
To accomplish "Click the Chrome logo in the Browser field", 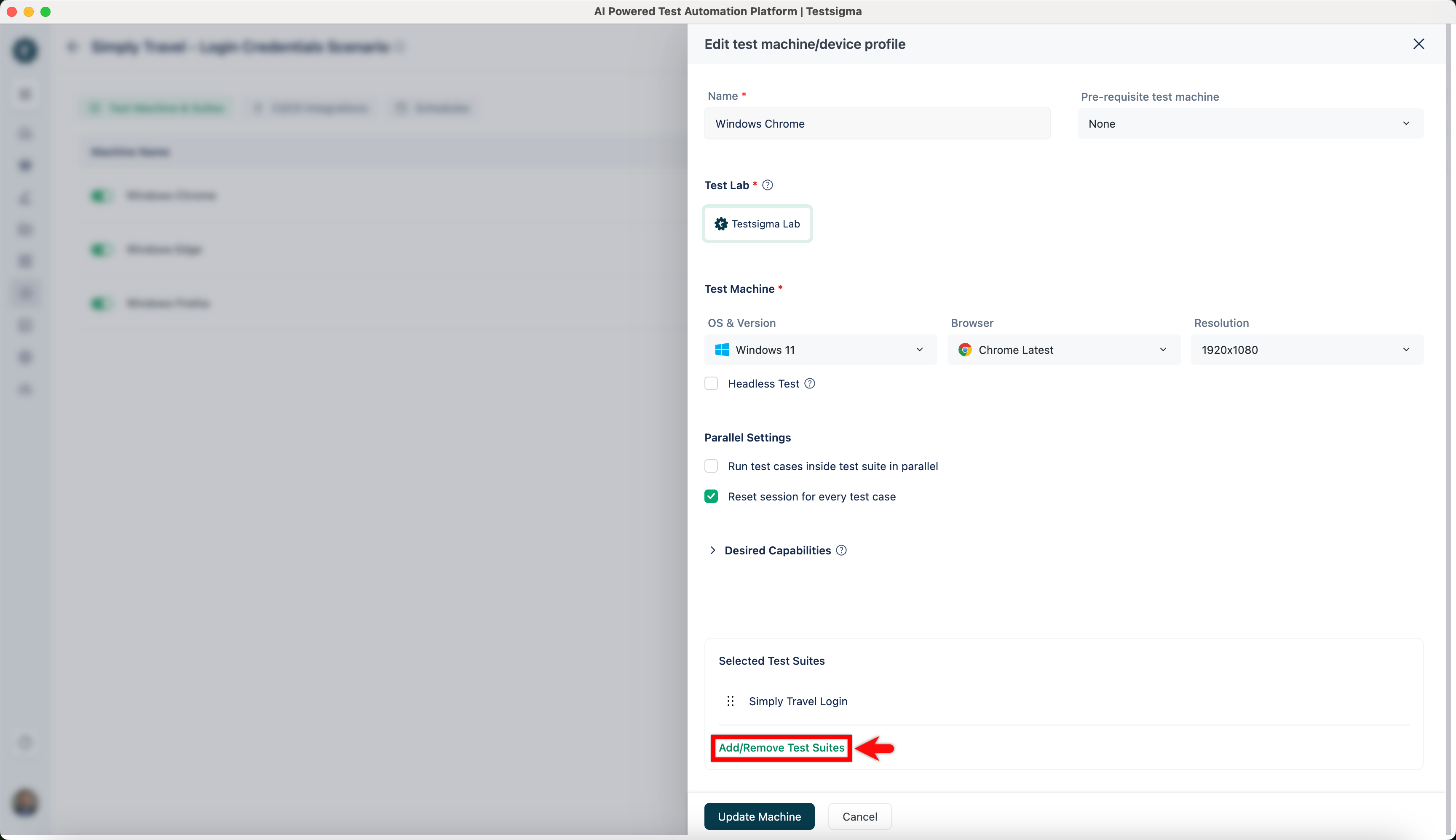I will pyautogui.click(x=964, y=350).
